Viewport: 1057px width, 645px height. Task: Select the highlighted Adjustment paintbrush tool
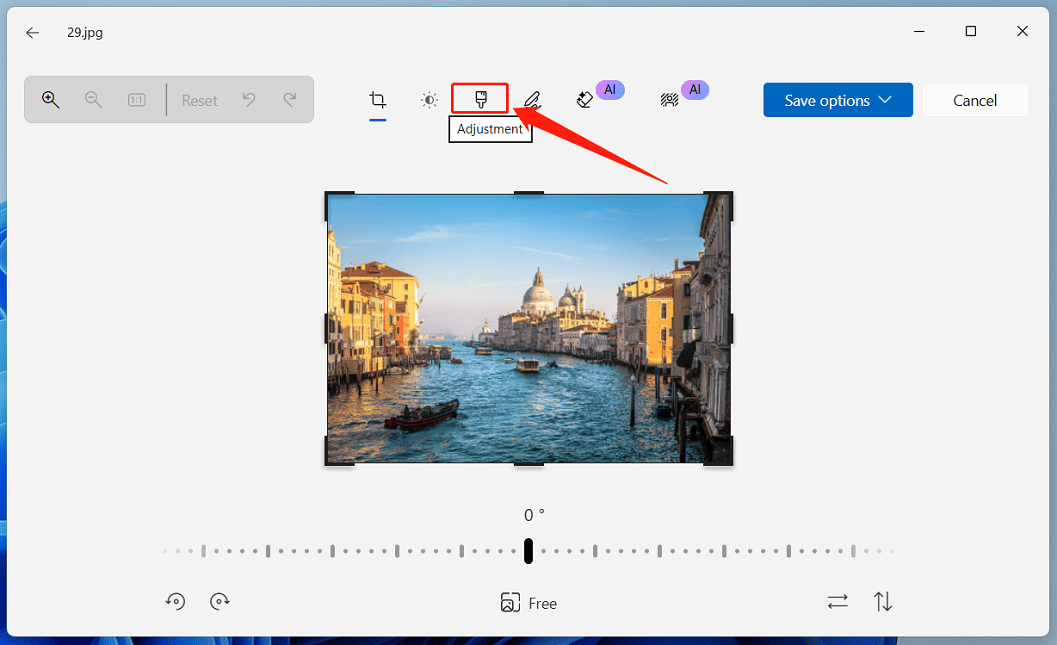point(480,100)
